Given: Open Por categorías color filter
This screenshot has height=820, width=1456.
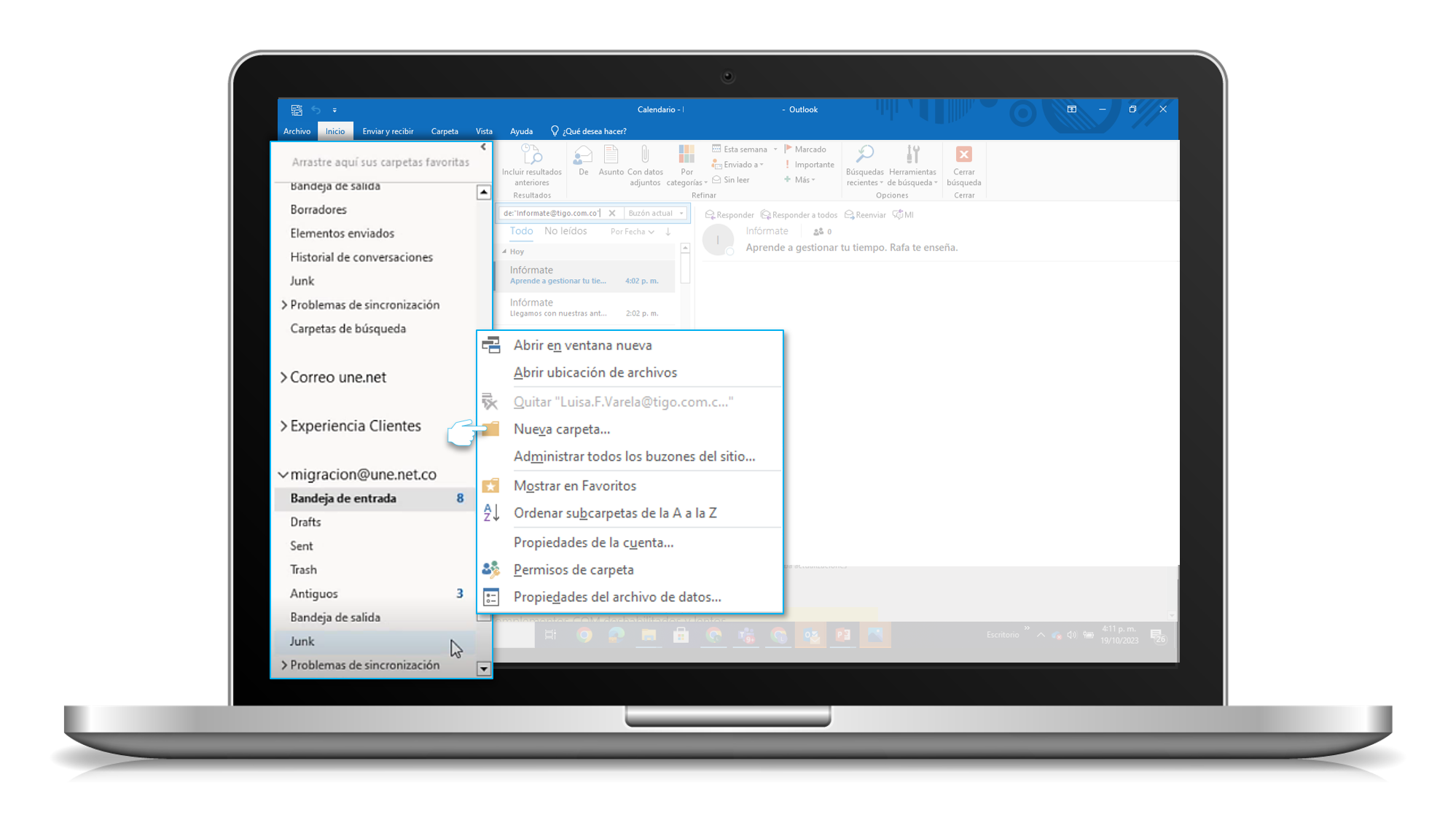Looking at the screenshot, I should (x=686, y=165).
